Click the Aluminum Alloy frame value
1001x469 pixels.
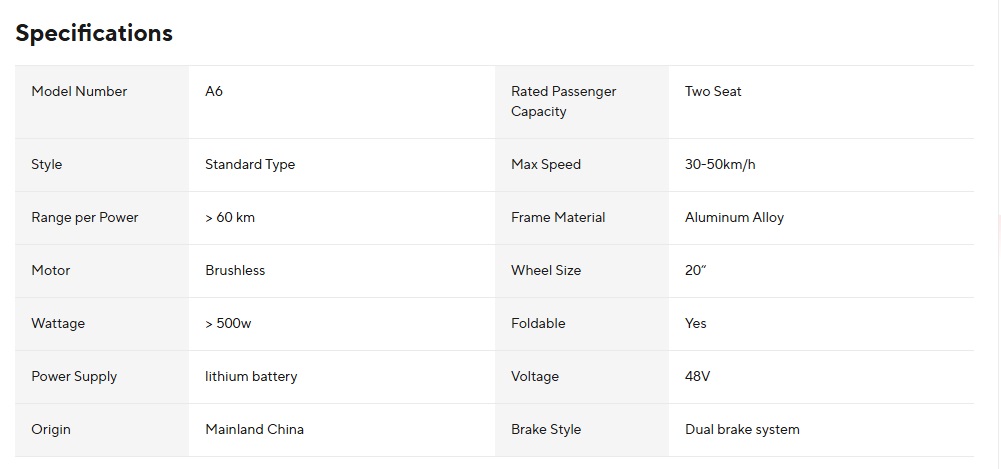[x=734, y=217]
